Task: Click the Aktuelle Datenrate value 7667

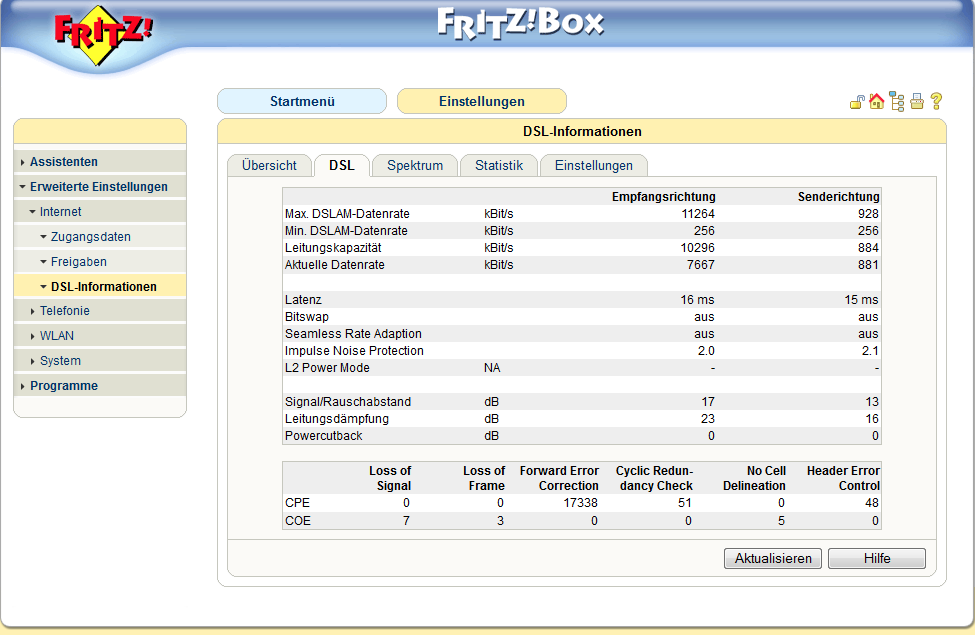Action: coord(701,264)
